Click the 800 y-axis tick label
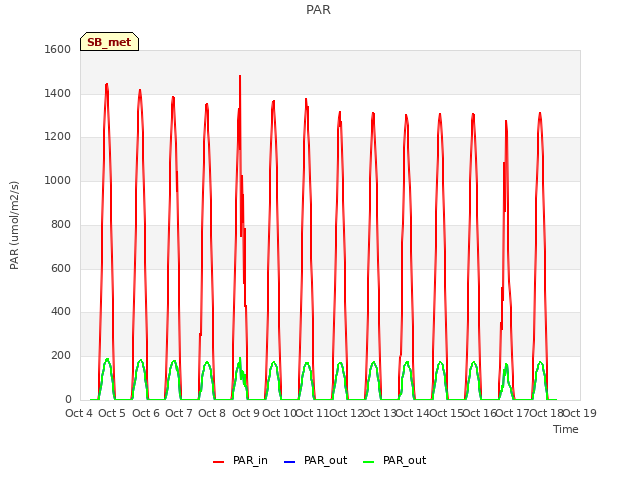This screenshot has width=640, height=480. pyautogui.click(x=61, y=224)
